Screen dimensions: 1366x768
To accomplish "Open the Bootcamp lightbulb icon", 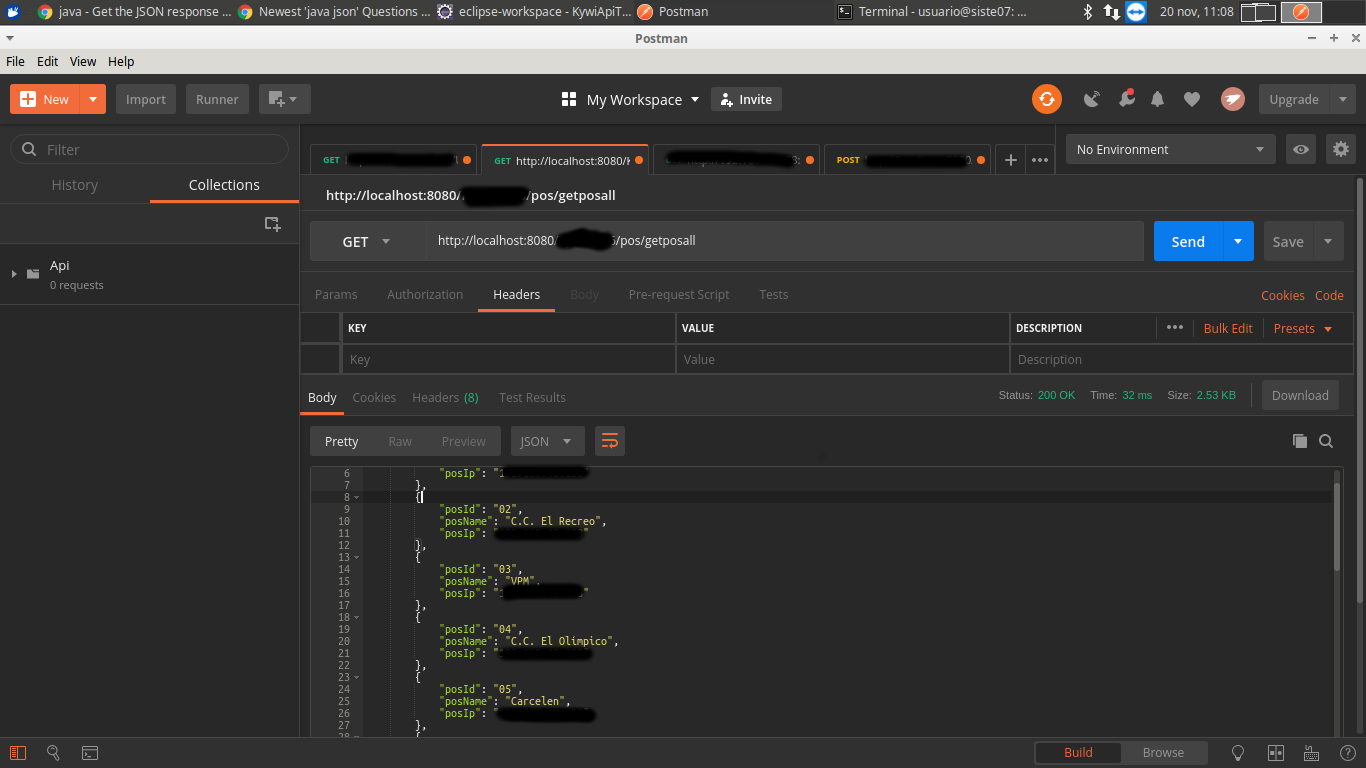I will pyautogui.click(x=1237, y=753).
